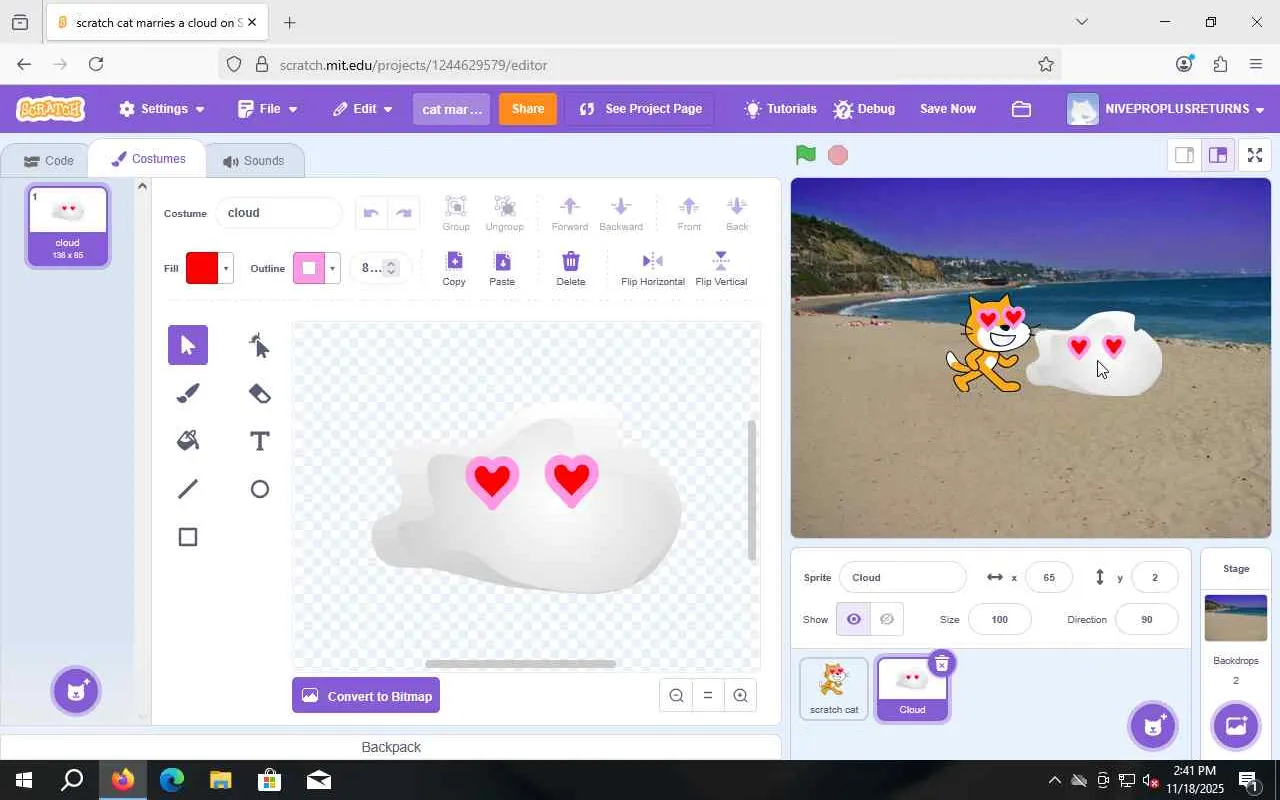Adjust the outline width stepper
This screenshot has width=1280, height=800.
[x=391, y=268]
